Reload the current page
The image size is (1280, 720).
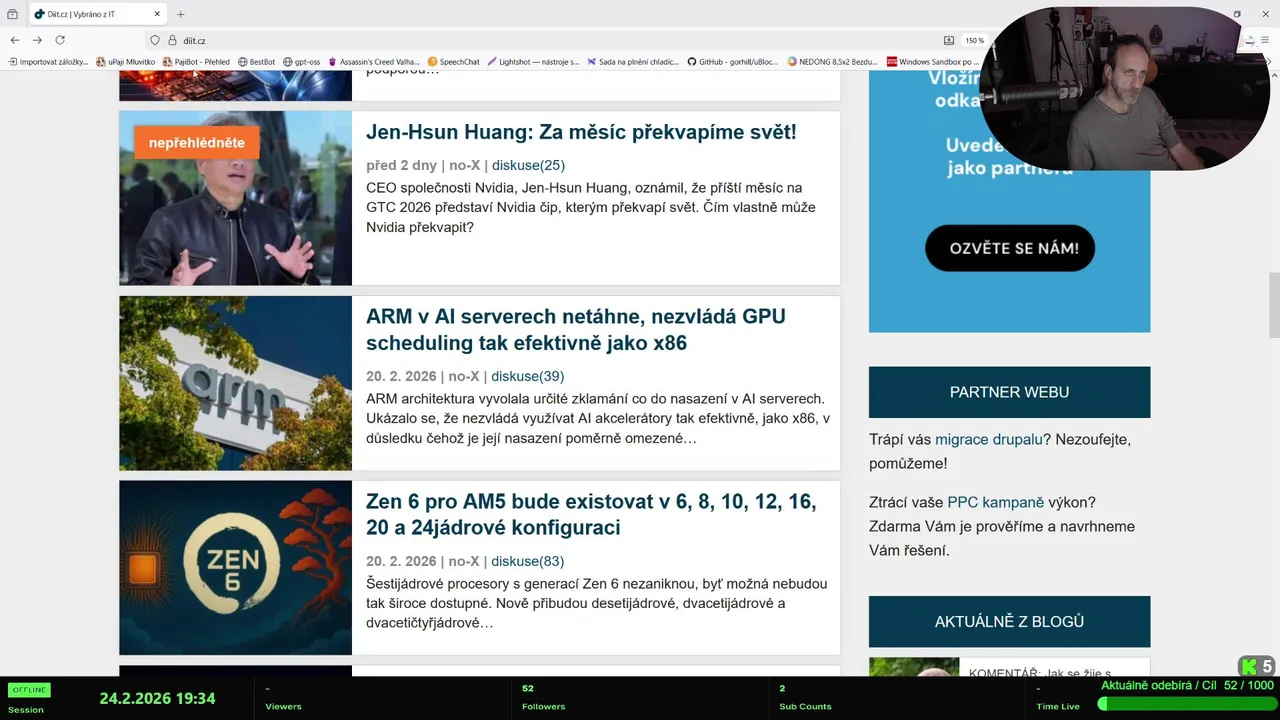[x=60, y=40]
